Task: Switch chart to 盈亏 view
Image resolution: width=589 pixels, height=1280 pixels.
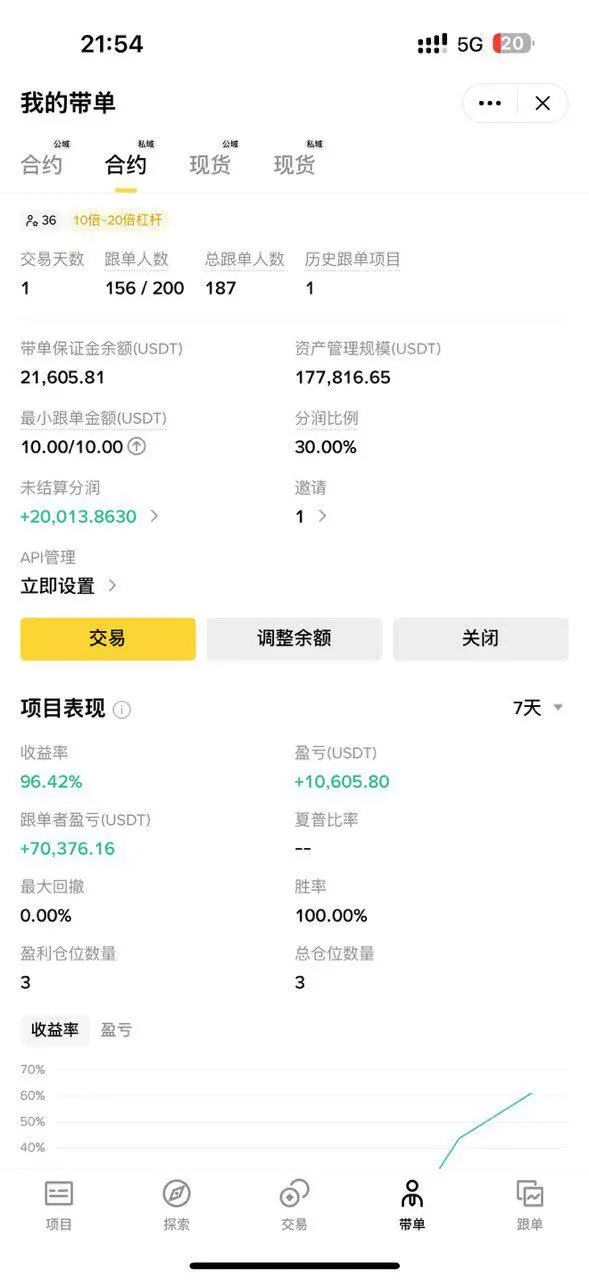Action: click(117, 1030)
